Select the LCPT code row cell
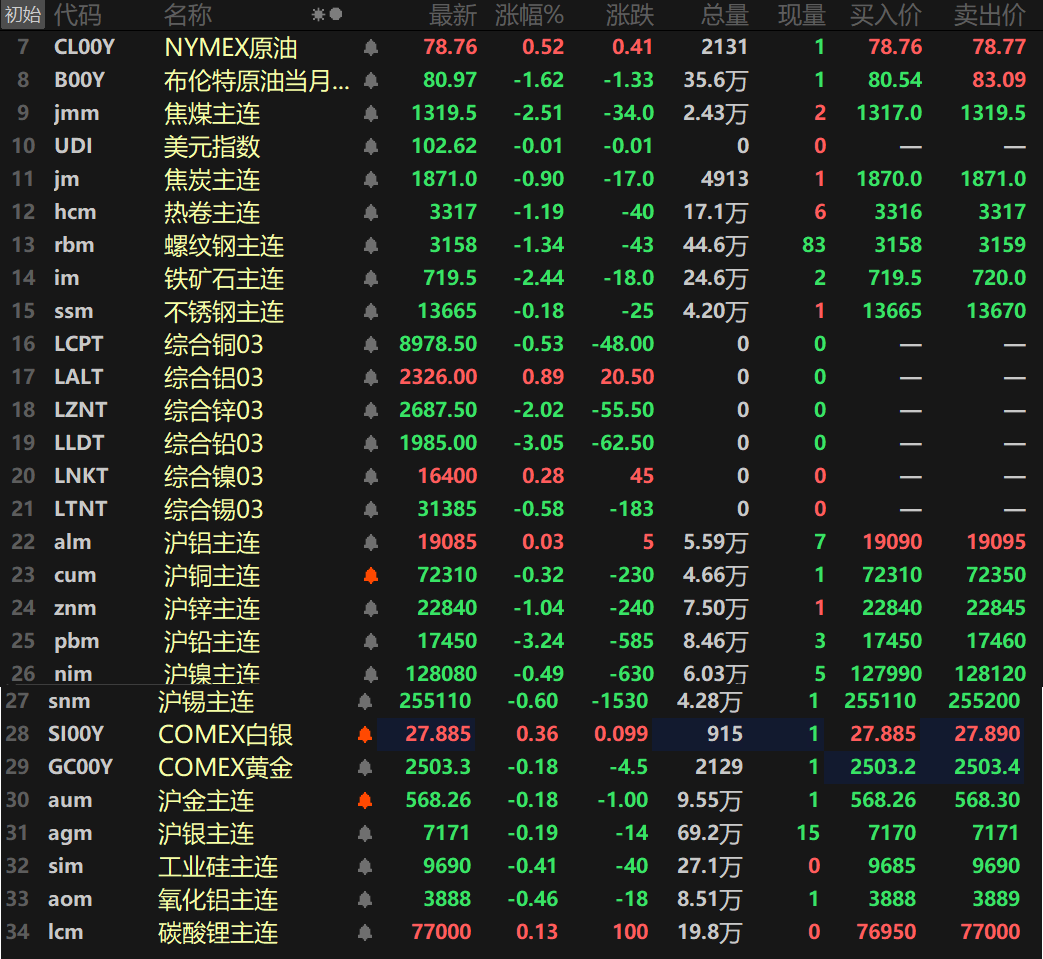This screenshot has height=959, width=1043. pos(79,345)
